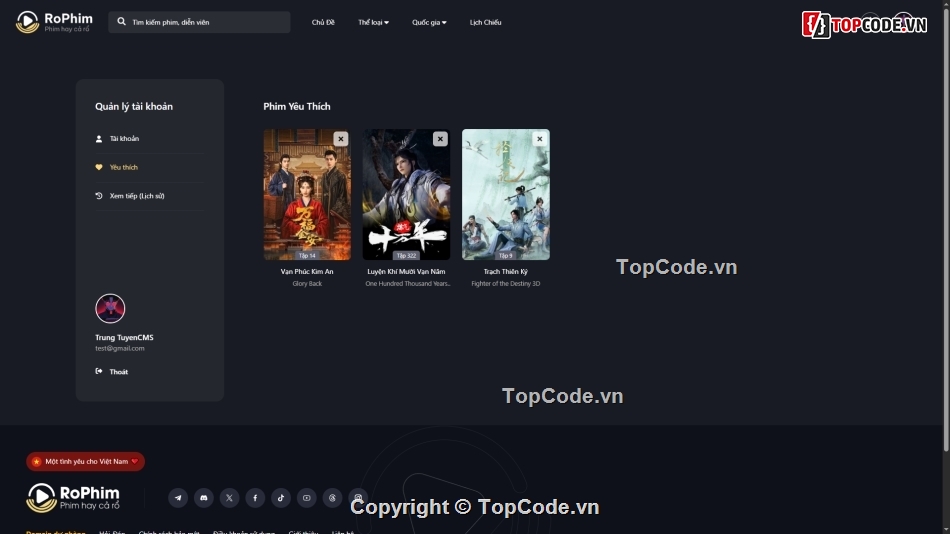Click the person icon beside Tài khoản

tap(99, 139)
